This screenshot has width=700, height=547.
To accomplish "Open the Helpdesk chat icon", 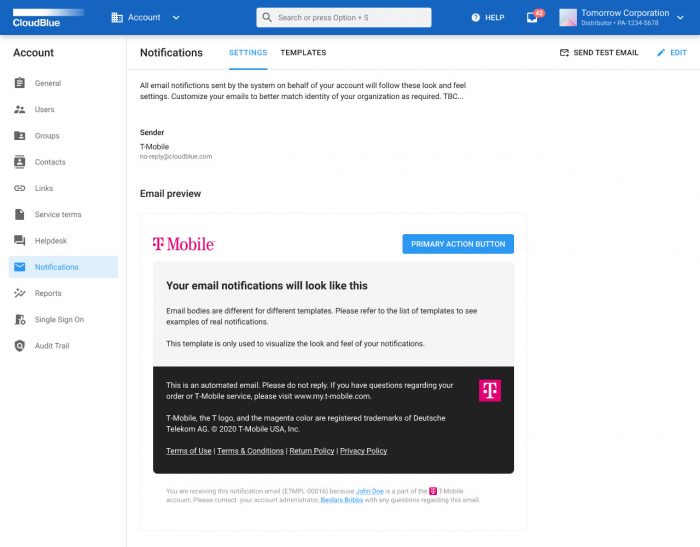I will click(20, 241).
